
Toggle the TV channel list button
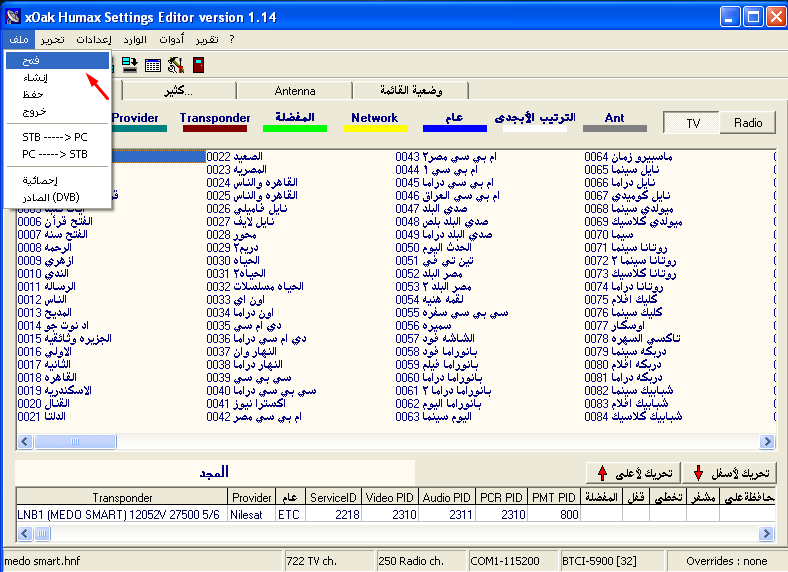[692, 123]
